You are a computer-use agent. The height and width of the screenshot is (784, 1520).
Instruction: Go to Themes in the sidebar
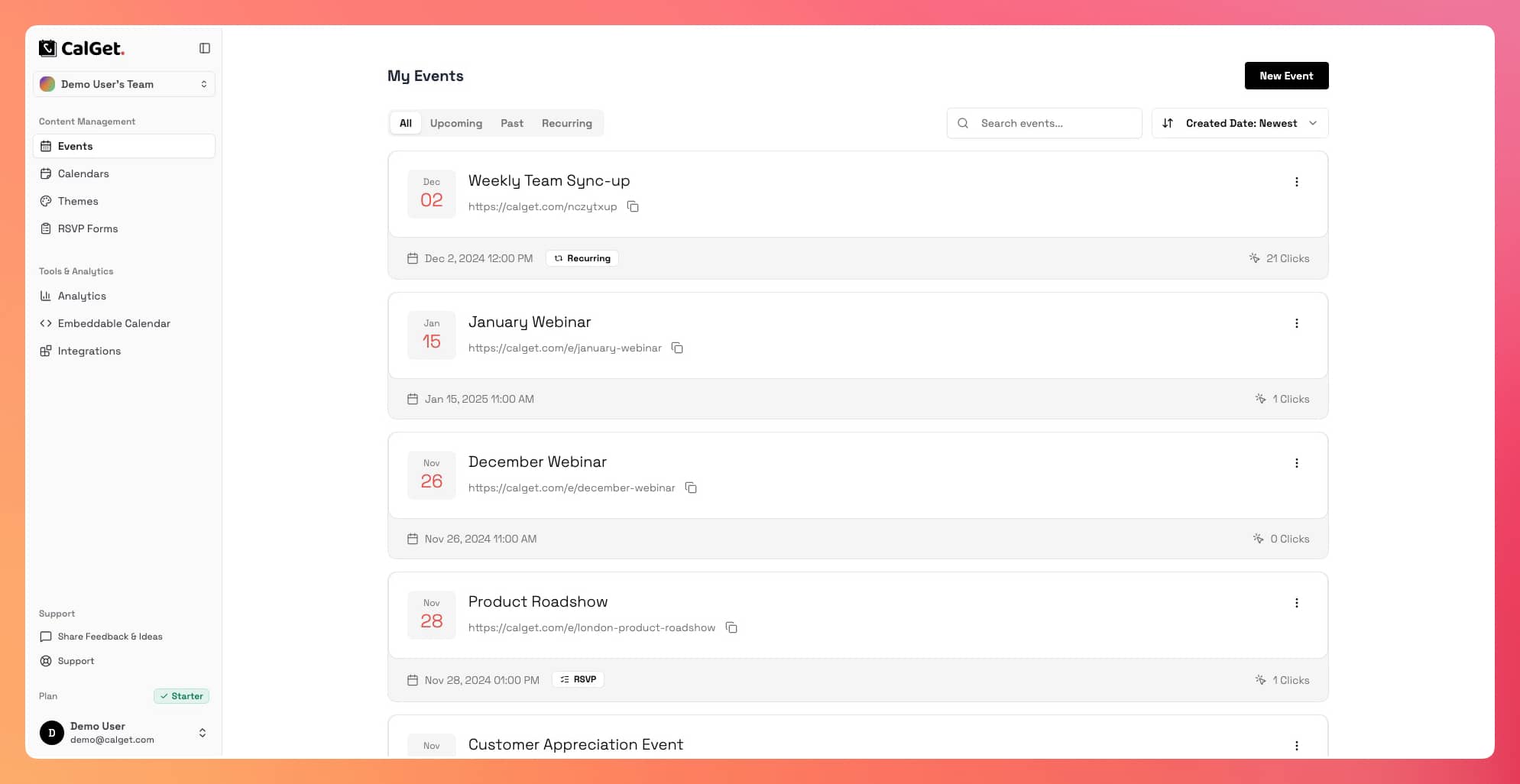pos(78,201)
